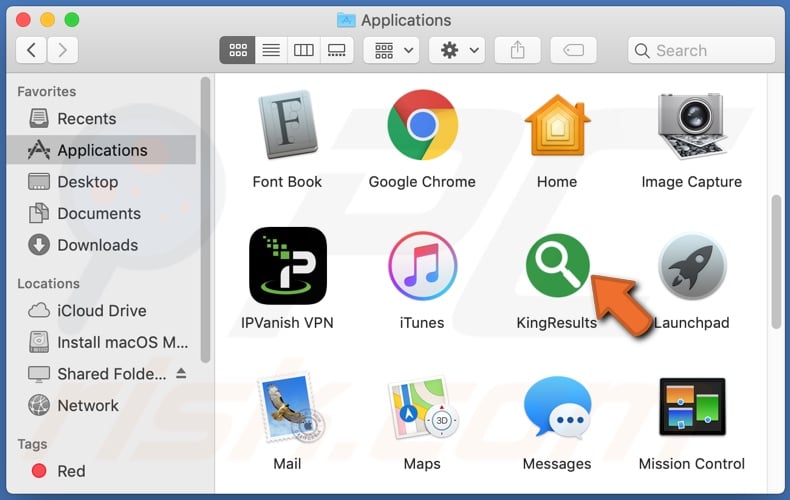790x500 pixels.
Task: Eject the Shared Folders volume
Action: tap(181, 373)
